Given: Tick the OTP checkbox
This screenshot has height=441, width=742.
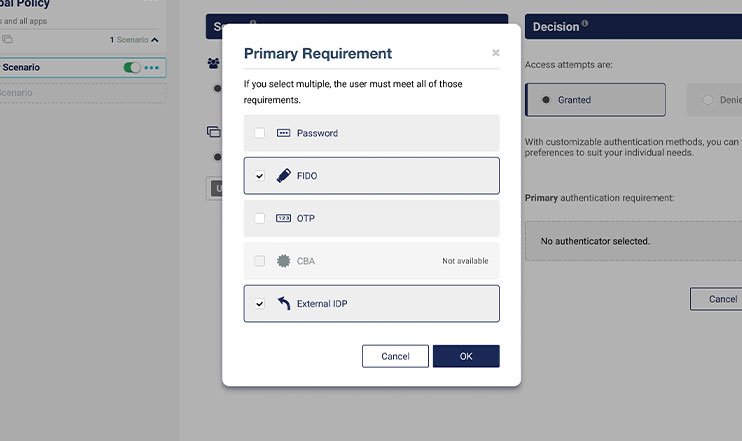Looking at the screenshot, I should (x=260, y=218).
